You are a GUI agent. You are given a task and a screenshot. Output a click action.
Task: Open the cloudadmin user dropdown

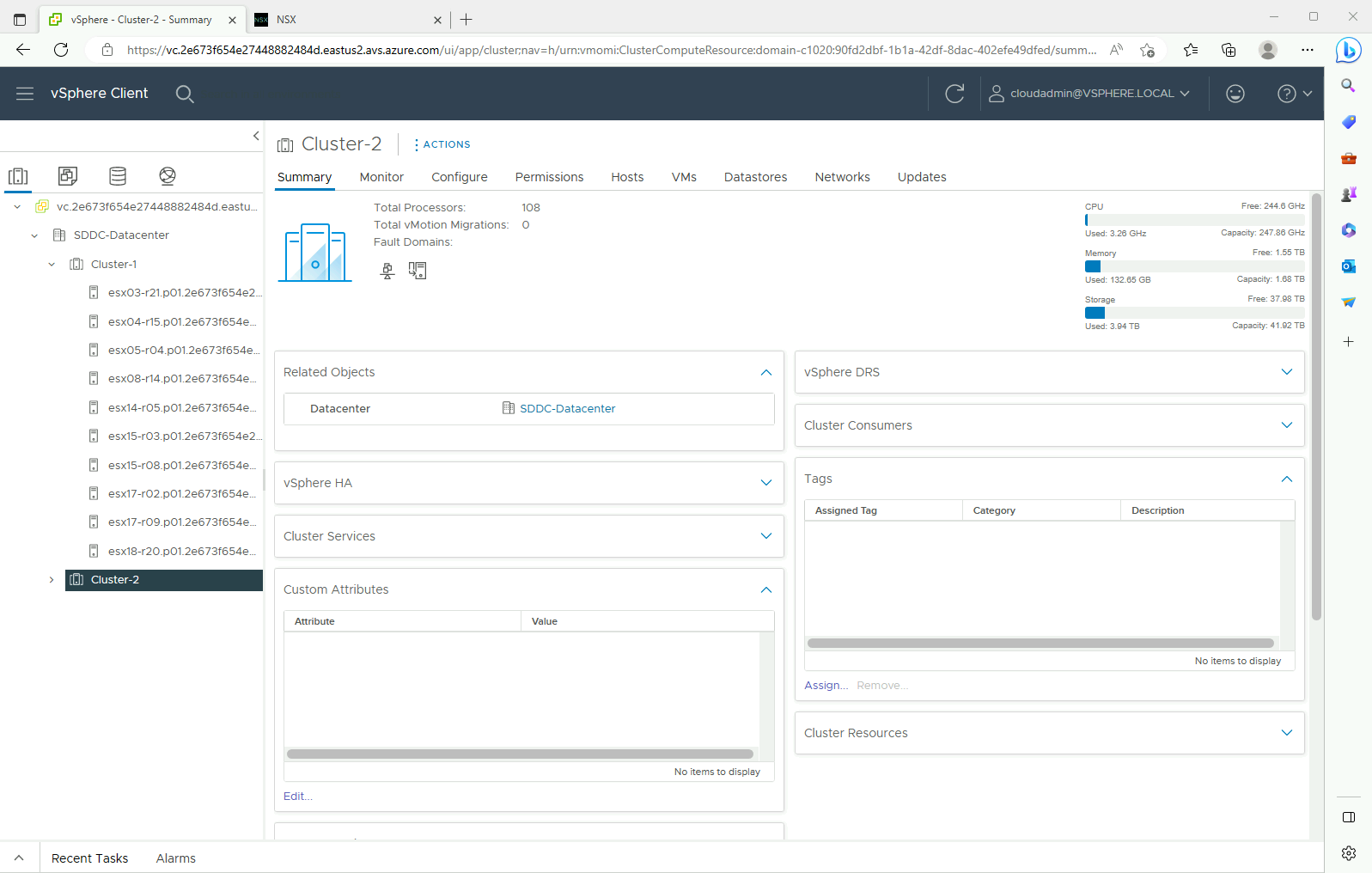point(1090,94)
